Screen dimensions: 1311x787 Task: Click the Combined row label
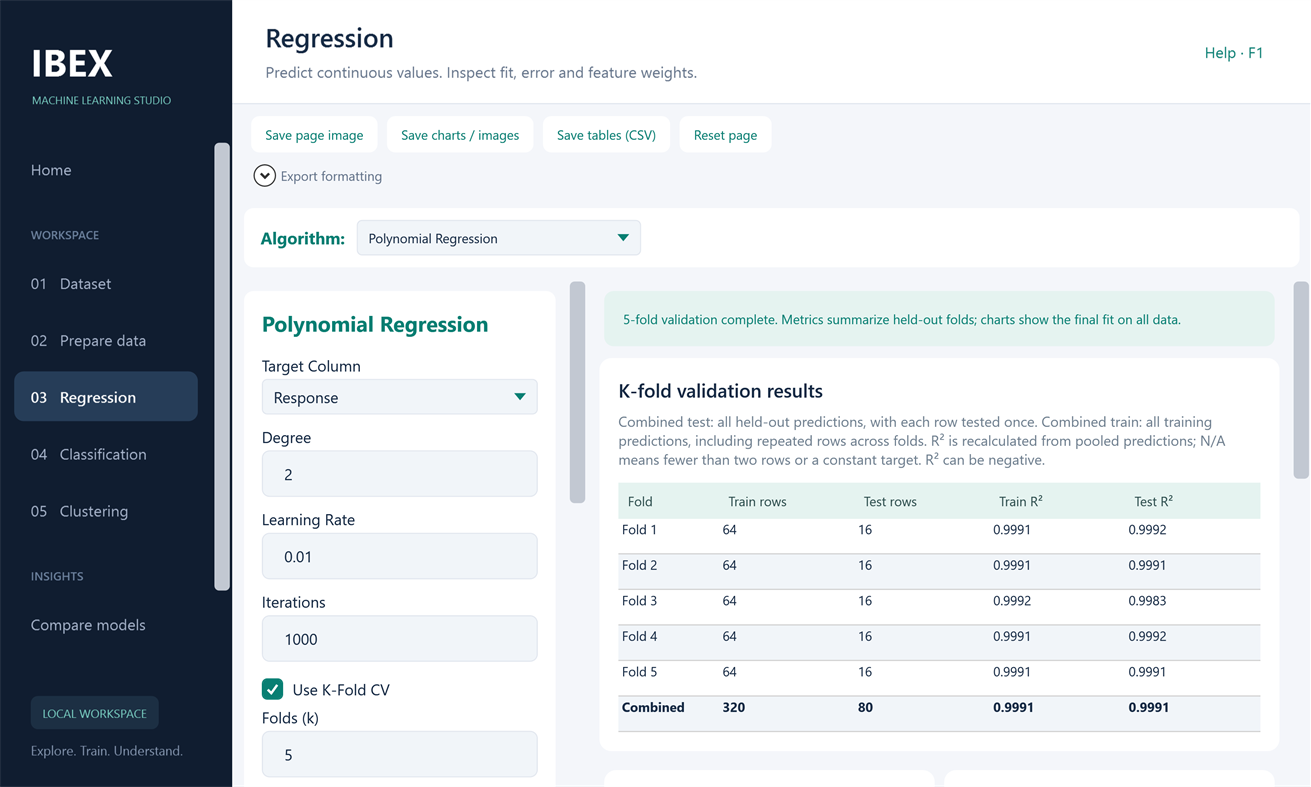pos(653,707)
